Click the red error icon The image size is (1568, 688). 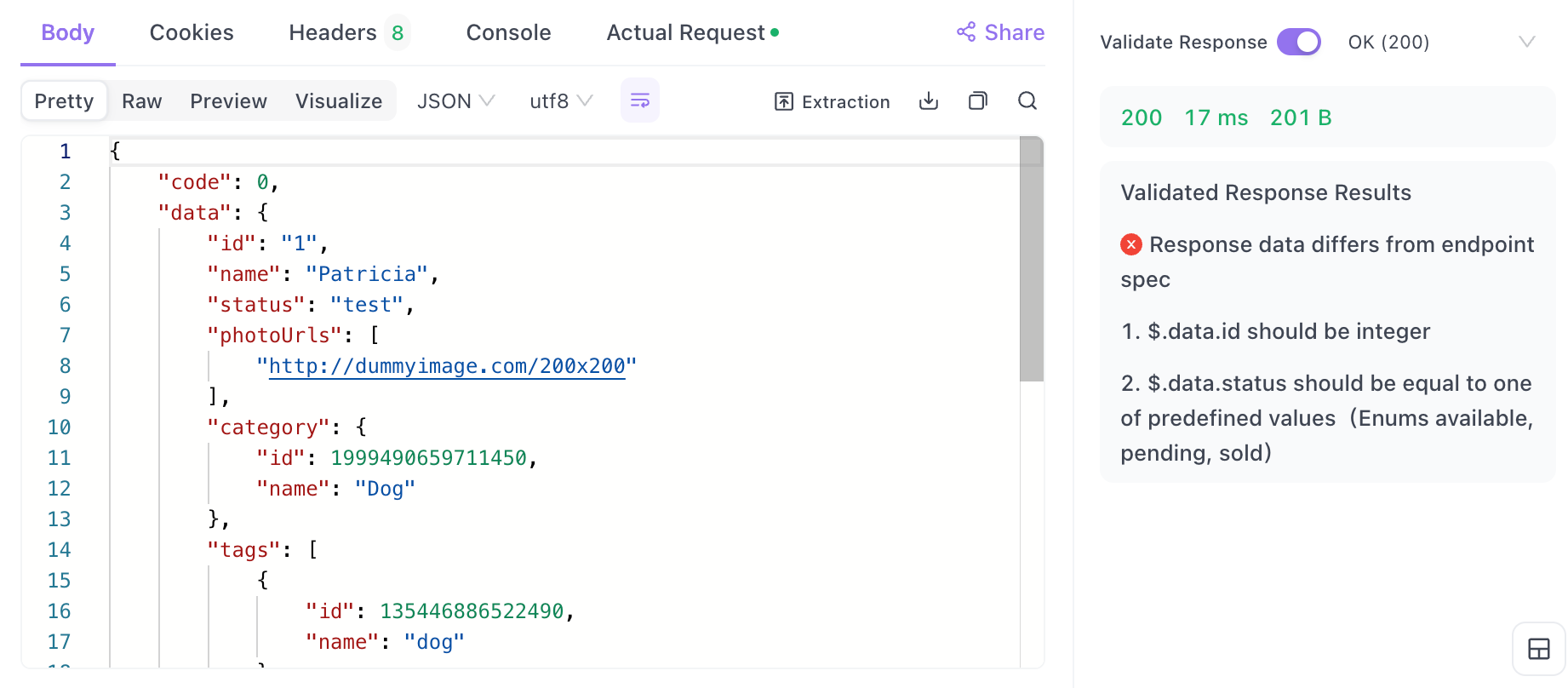click(1130, 244)
